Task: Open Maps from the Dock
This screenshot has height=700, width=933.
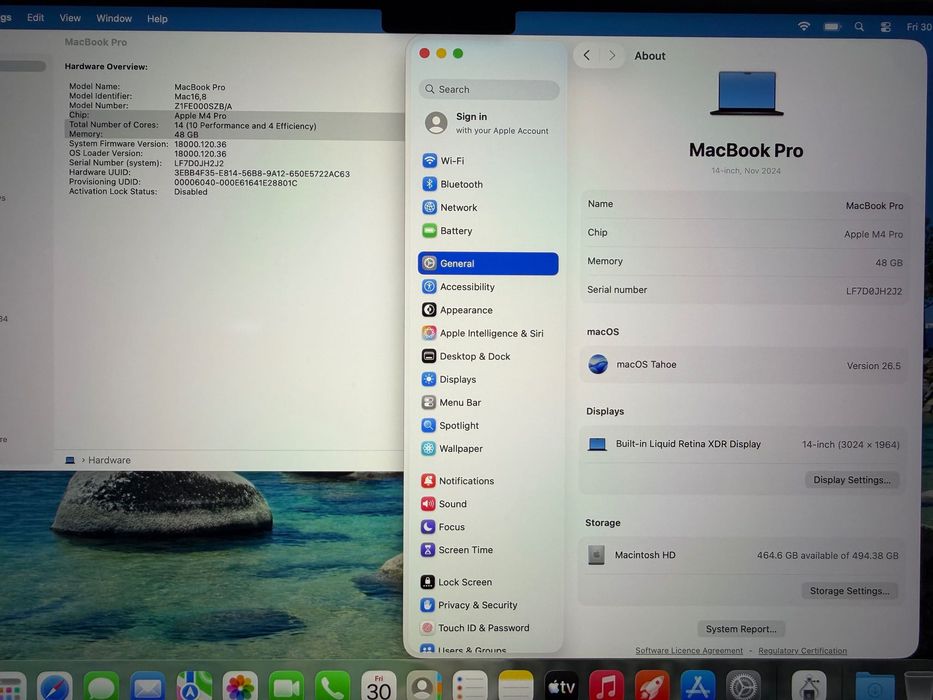Action: (x=194, y=686)
